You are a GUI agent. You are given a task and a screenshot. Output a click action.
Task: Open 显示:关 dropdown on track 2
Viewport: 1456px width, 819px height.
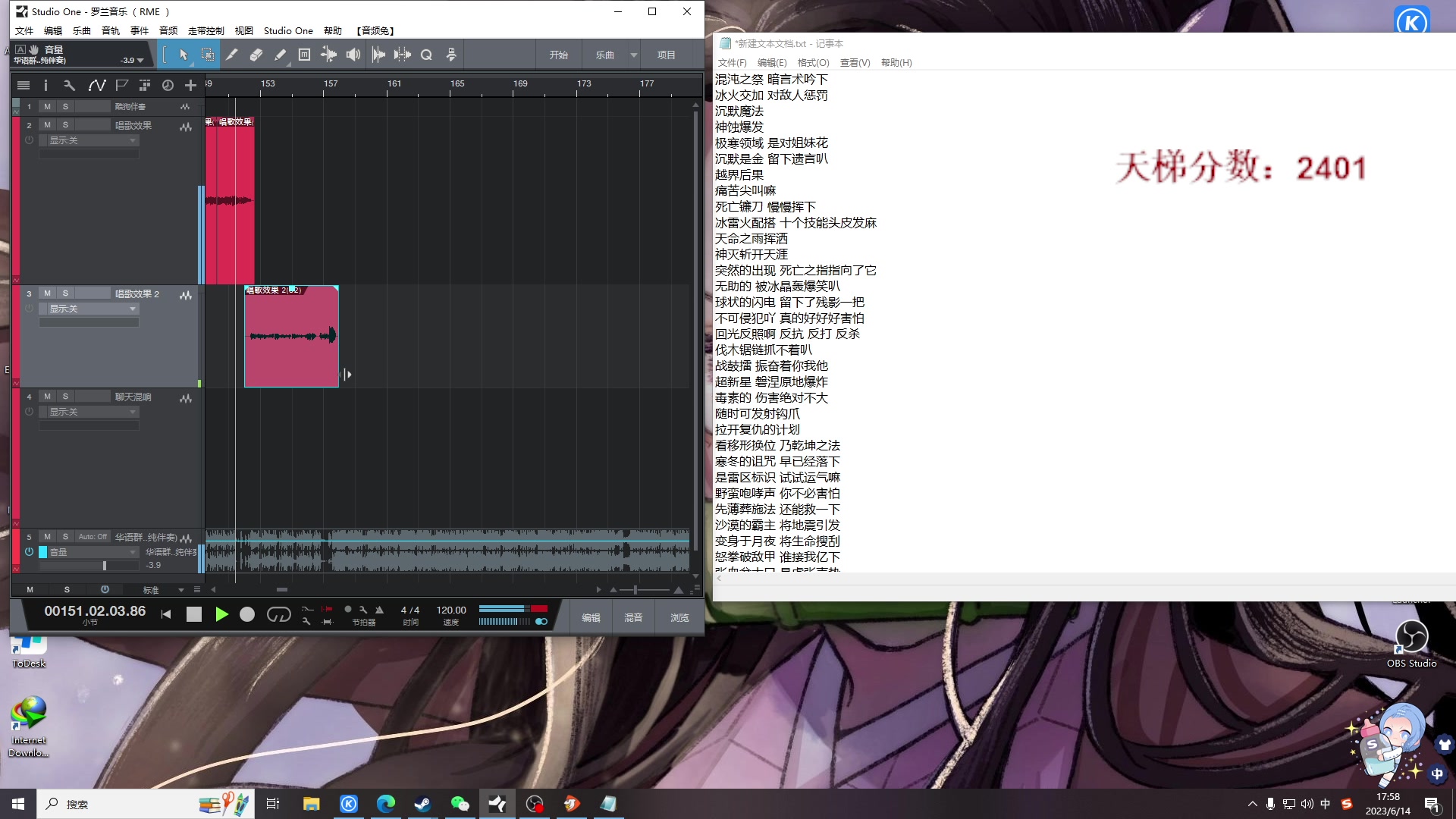click(89, 140)
